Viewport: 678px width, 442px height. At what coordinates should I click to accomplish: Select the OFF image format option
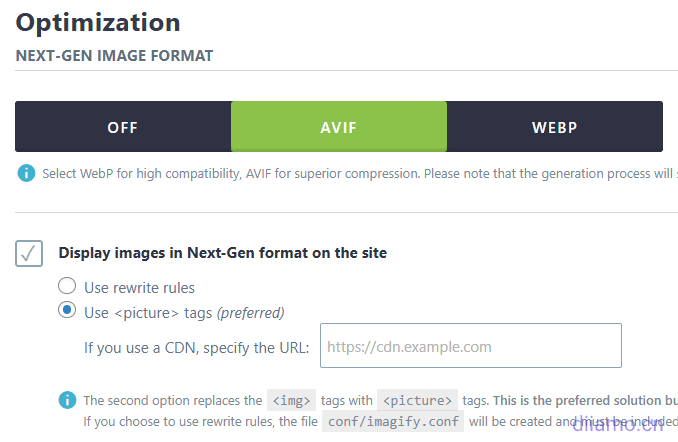[123, 127]
